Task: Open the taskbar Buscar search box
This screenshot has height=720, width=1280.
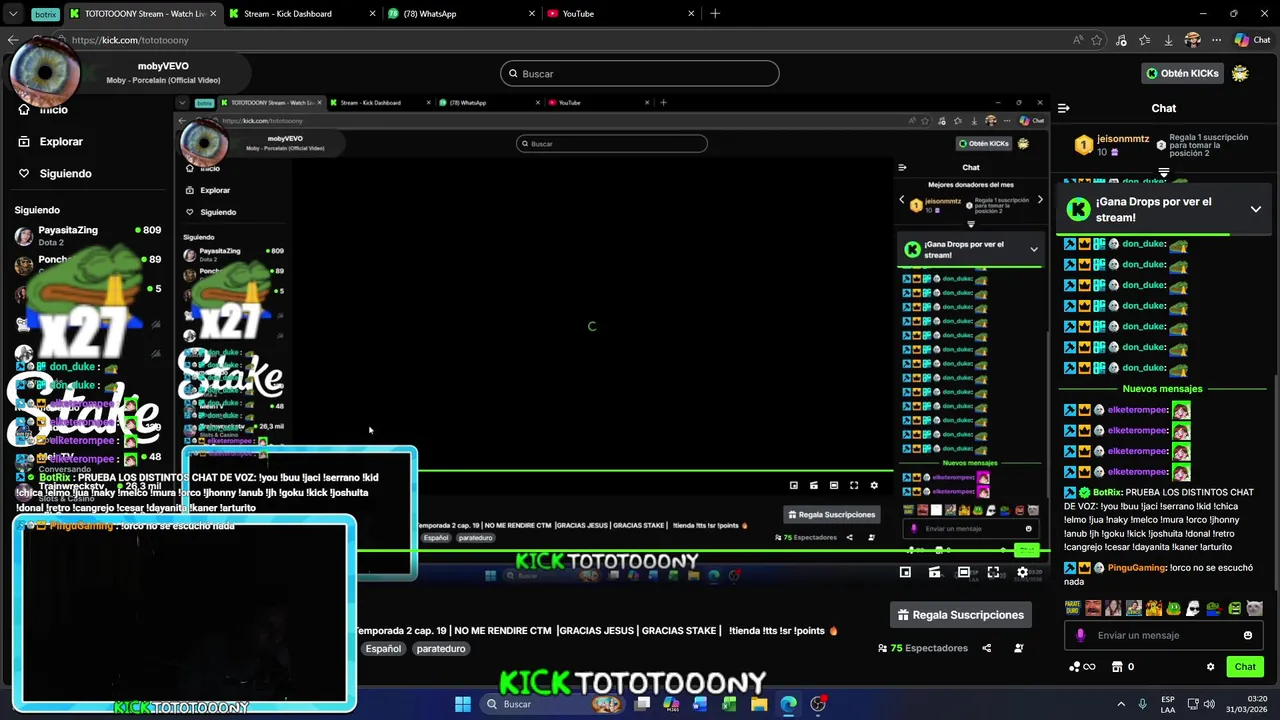Action: [555, 704]
